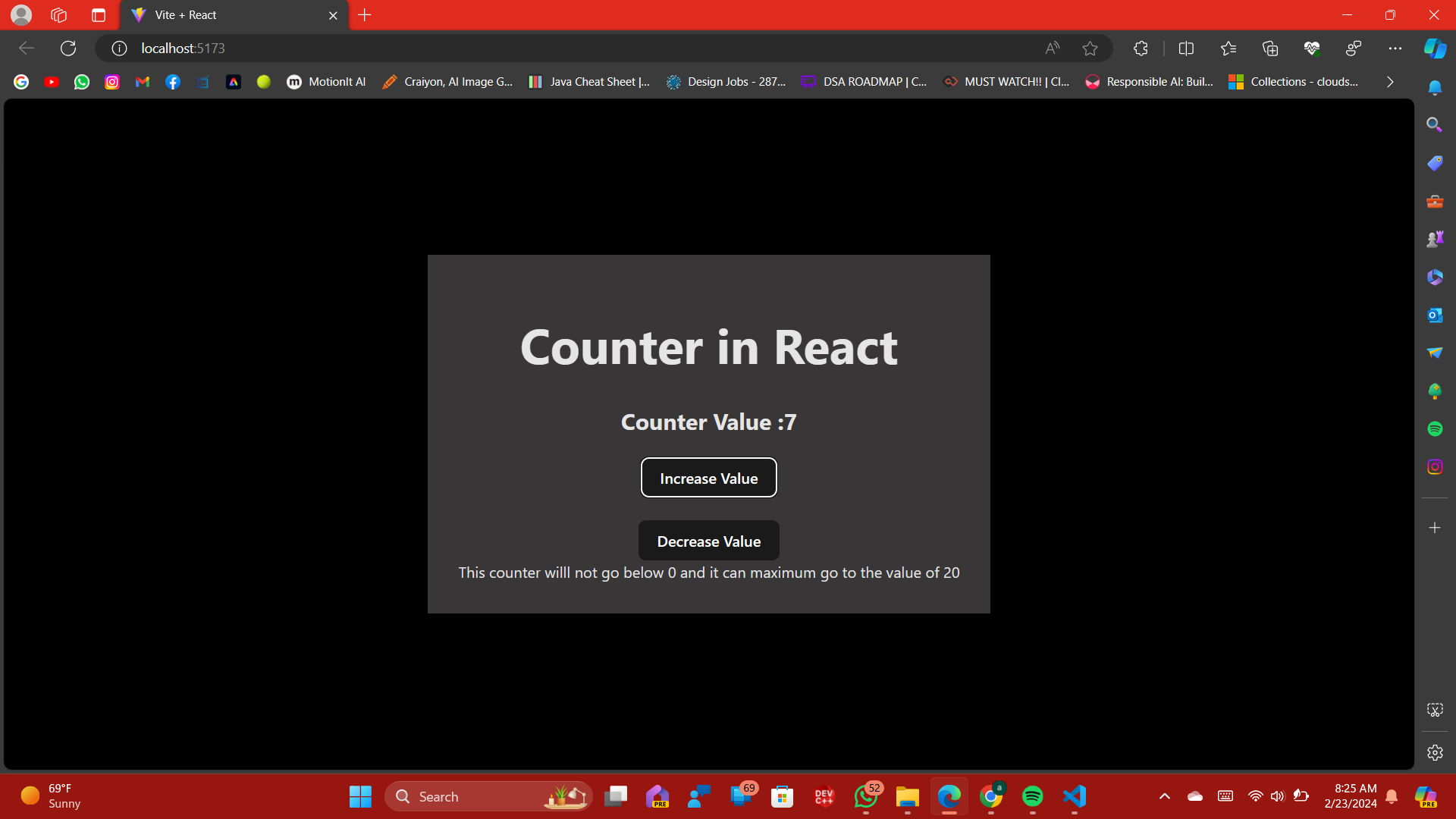Open the DSA ROADMAP bookmark
Viewport: 1456px width, 819px height.
pyautogui.click(x=864, y=82)
